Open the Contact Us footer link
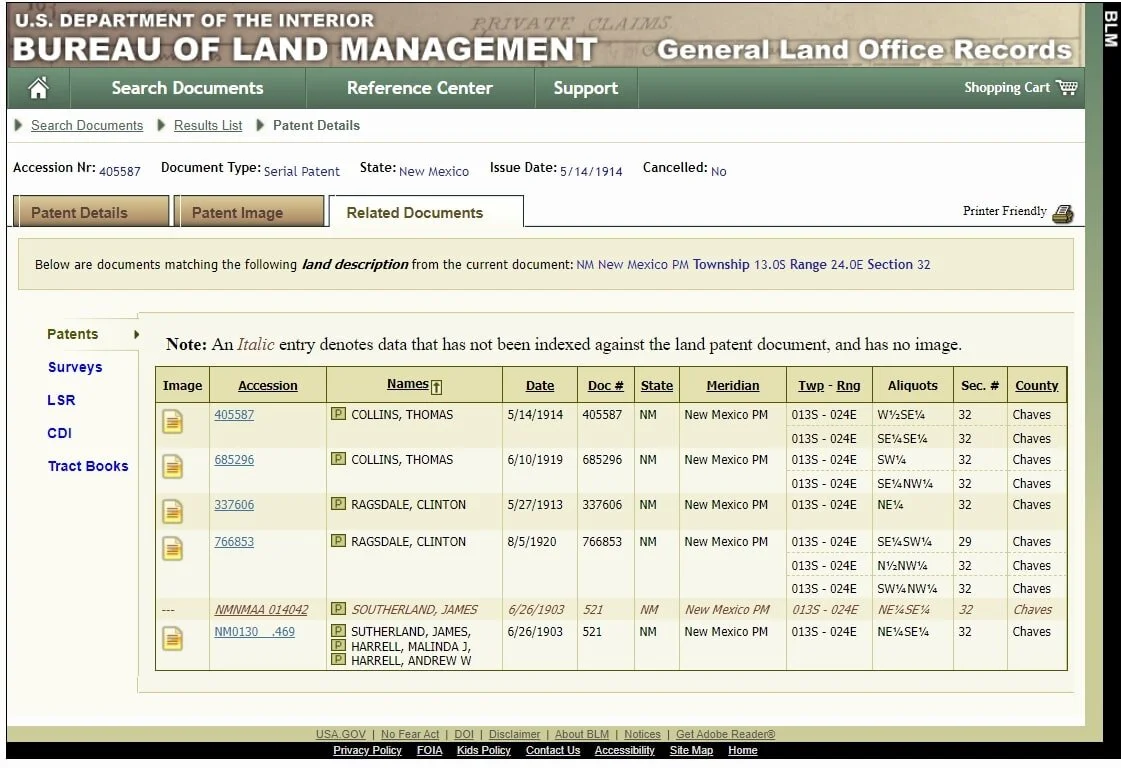 553,750
